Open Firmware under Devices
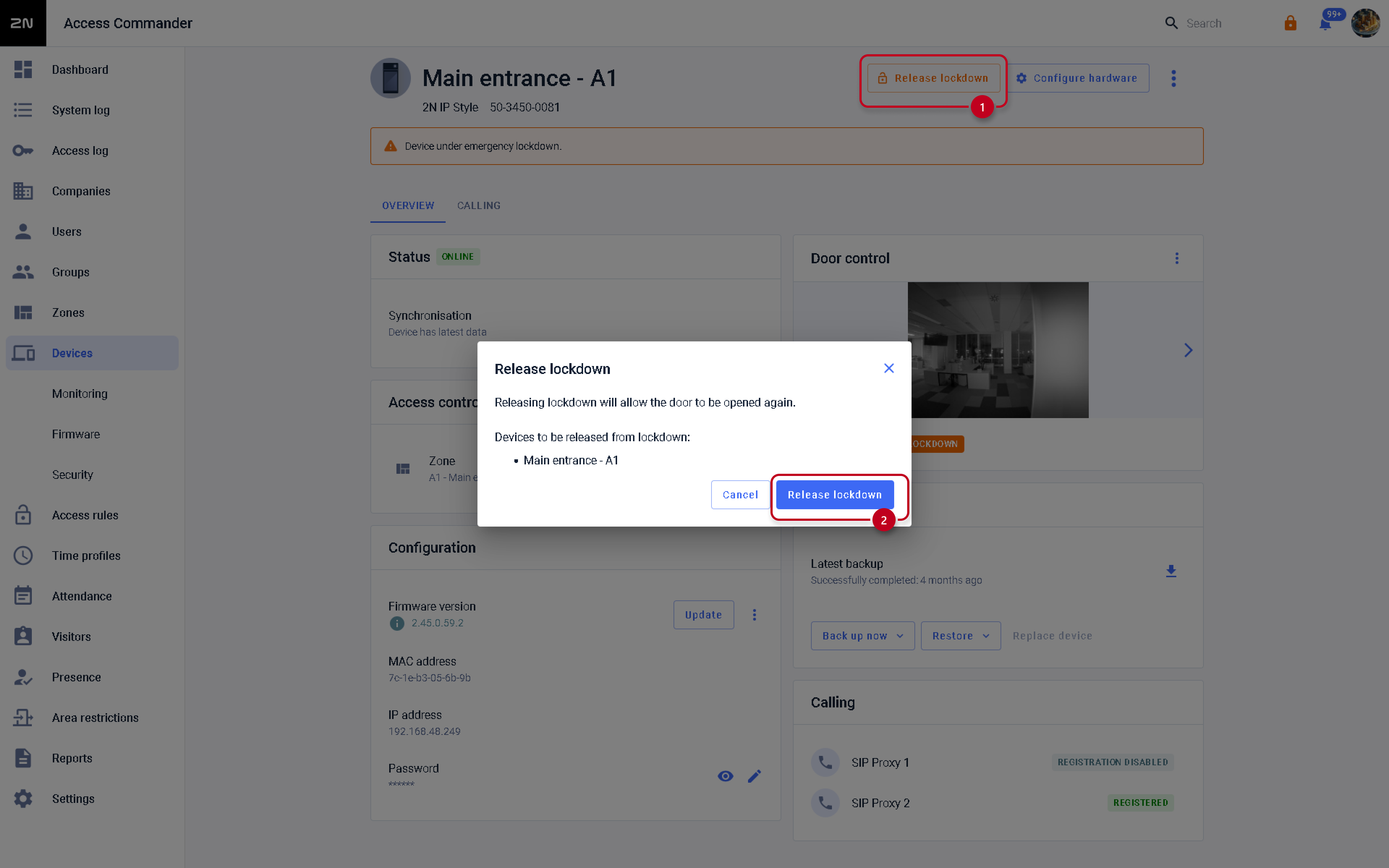The height and width of the screenshot is (868, 1389). tap(76, 434)
